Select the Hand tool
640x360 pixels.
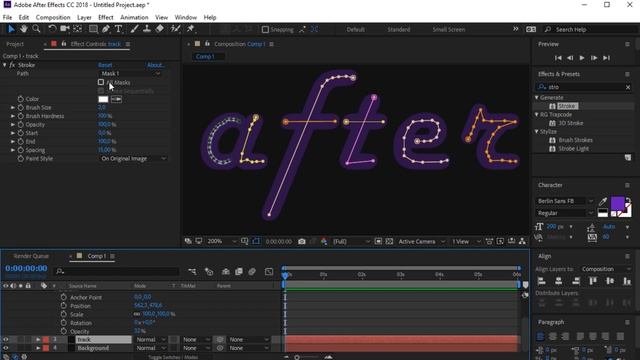tap(24, 29)
